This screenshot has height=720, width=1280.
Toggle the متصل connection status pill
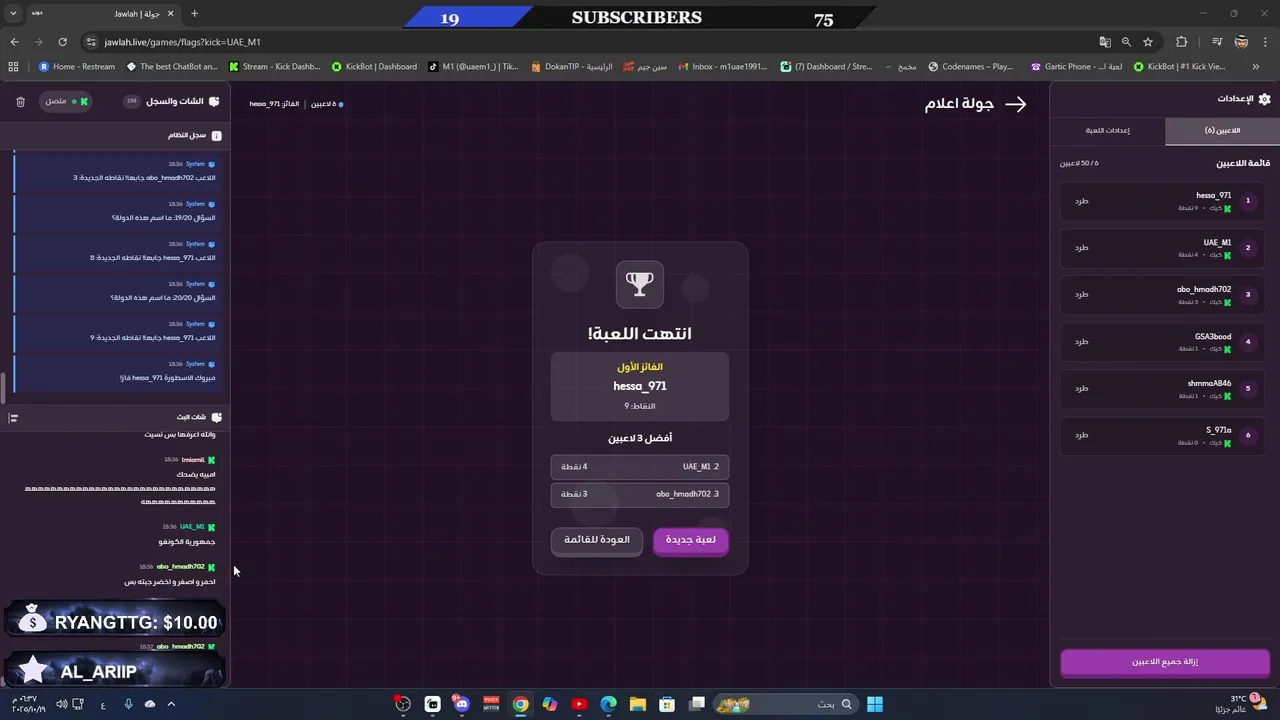click(x=66, y=102)
